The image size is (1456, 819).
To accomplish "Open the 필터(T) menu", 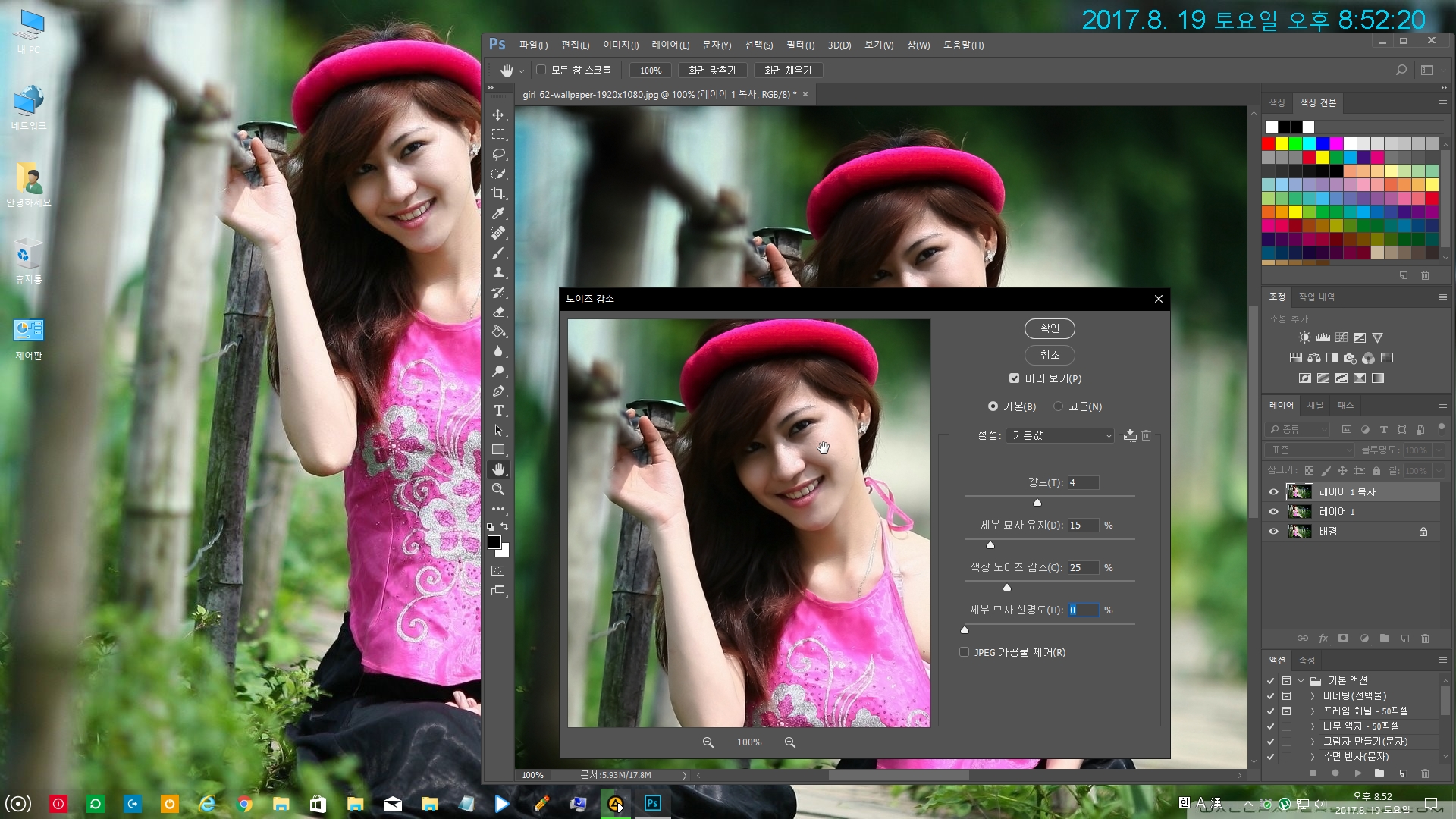I will [800, 45].
